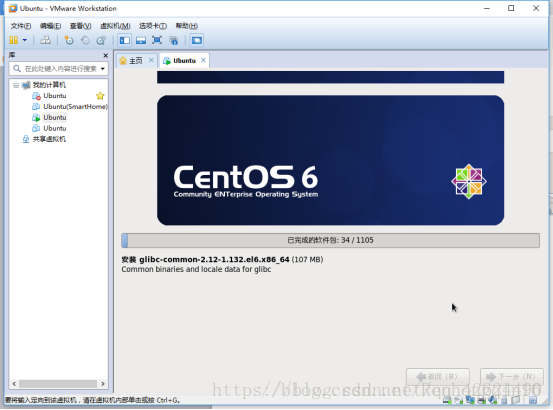Click the library search magnifier icon

(17, 68)
